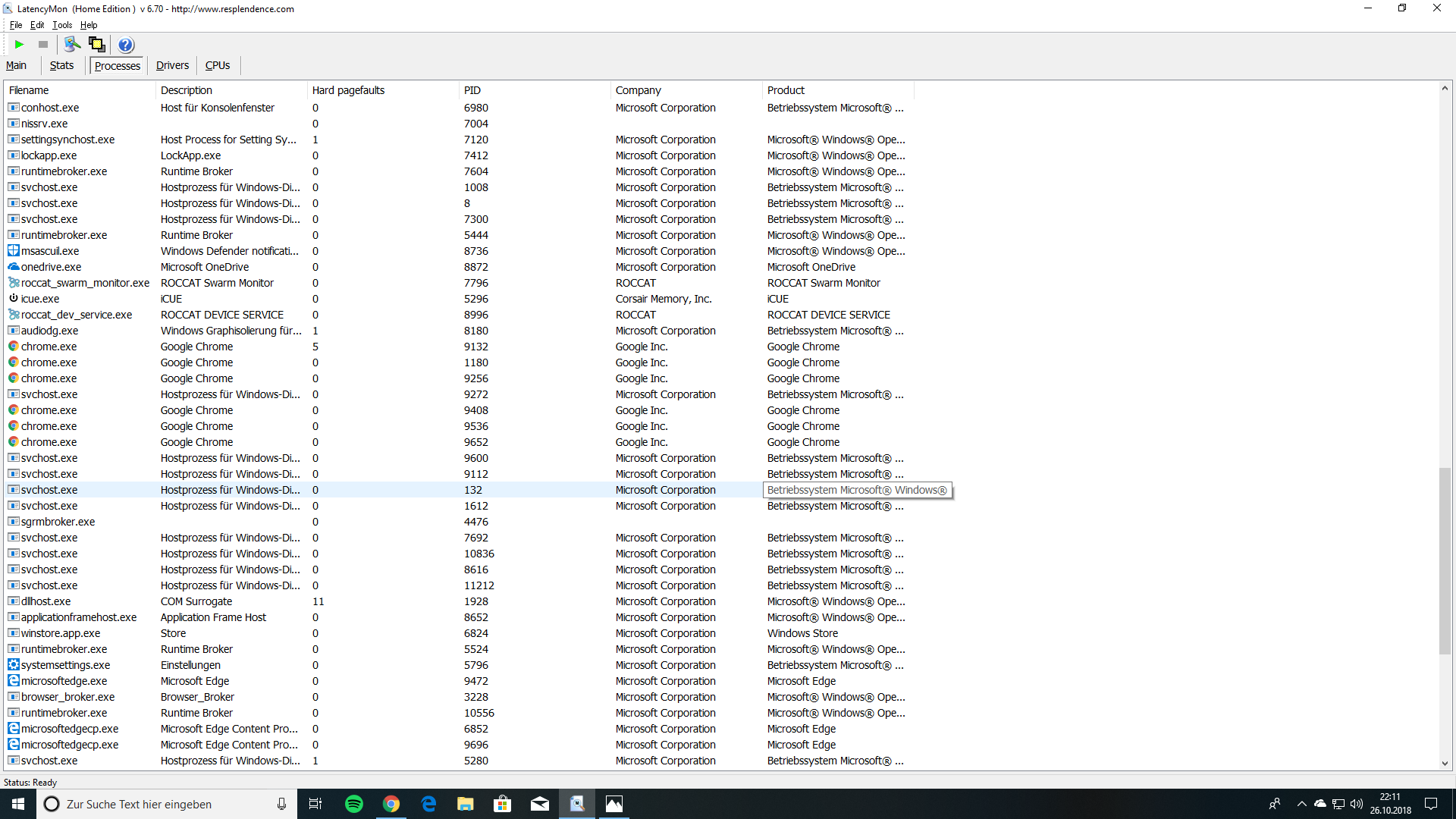Open Spotify from the taskbar

pos(354,804)
